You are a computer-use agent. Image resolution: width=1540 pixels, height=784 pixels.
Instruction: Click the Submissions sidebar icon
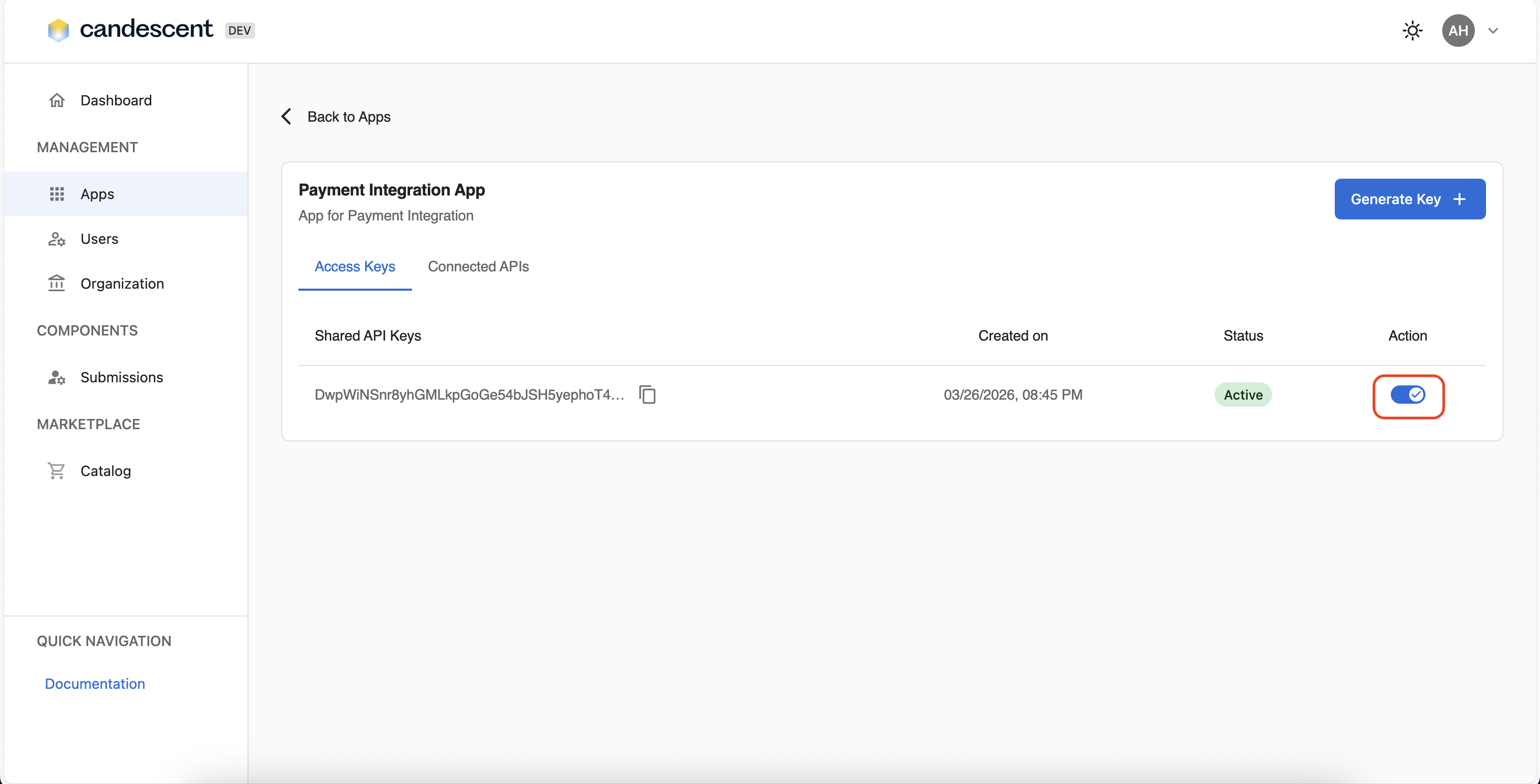[57, 377]
